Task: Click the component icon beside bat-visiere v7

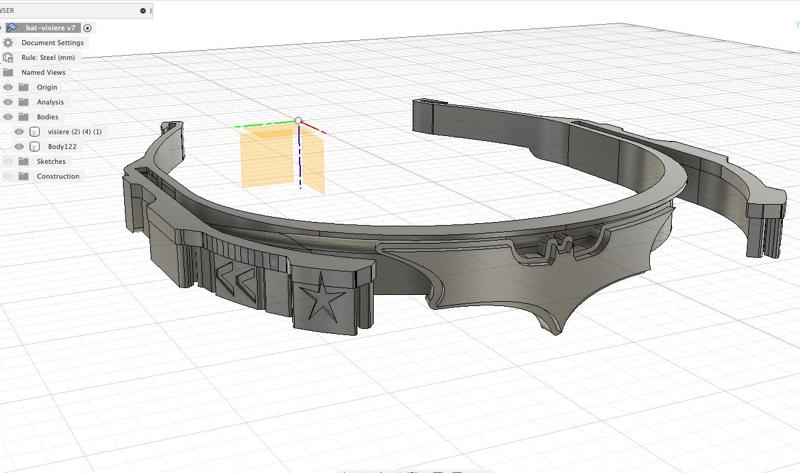Action: (x=11, y=28)
